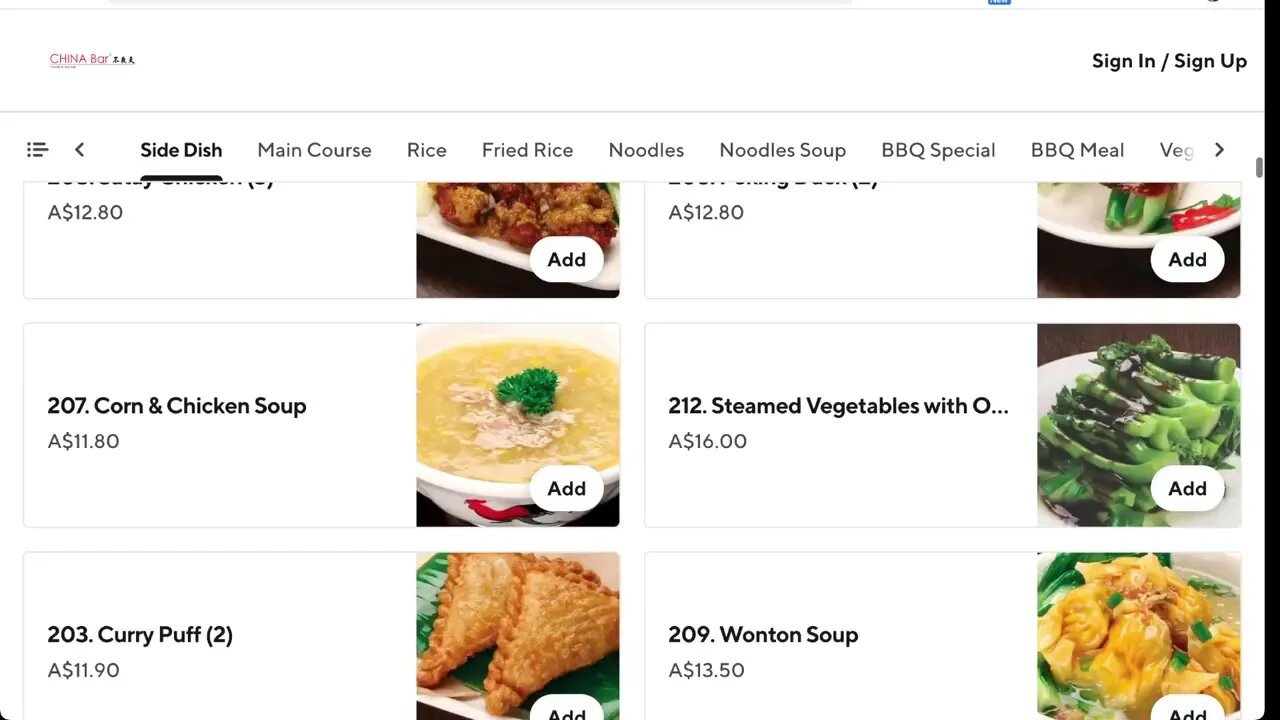This screenshot has height=720, width=1280.
Task: Click the 209. Wonton Soup title
Action: 763,635
